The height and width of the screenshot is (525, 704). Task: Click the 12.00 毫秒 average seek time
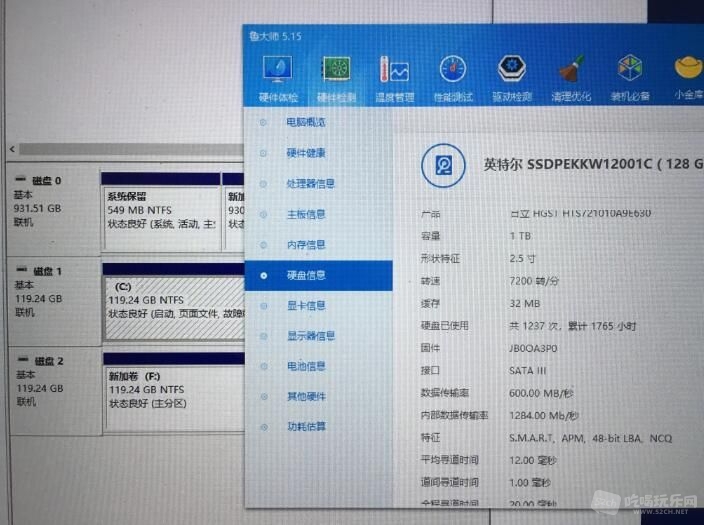pyautogui.click(x=532, y=460)
